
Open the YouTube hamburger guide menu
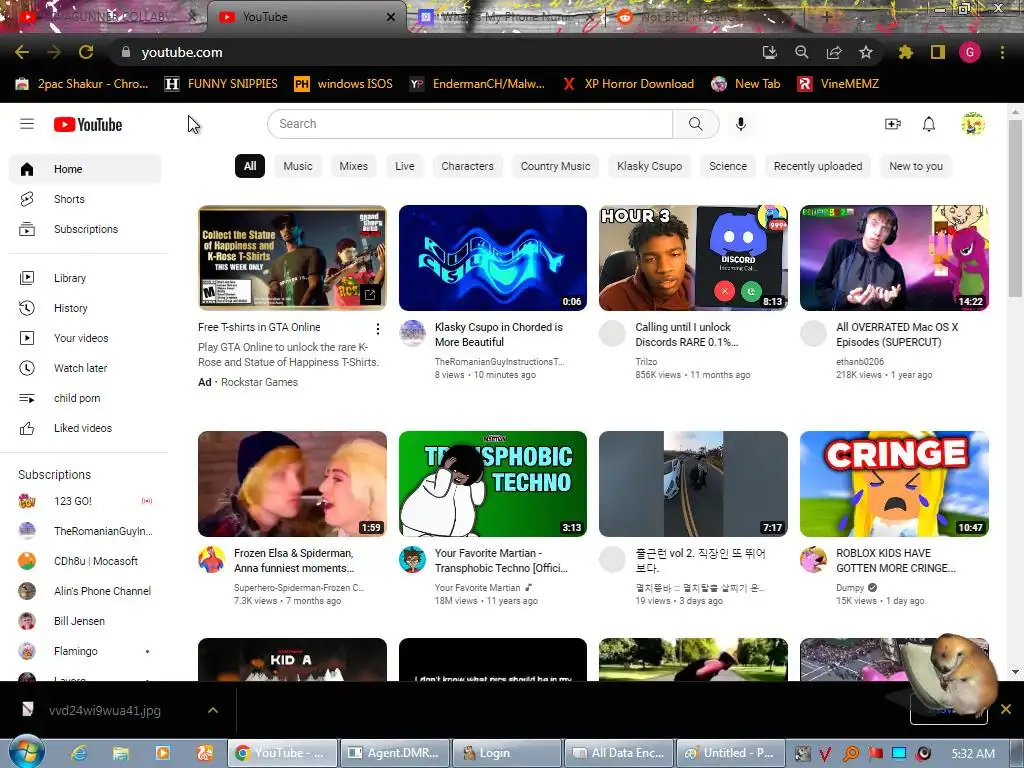pos(27,124)
